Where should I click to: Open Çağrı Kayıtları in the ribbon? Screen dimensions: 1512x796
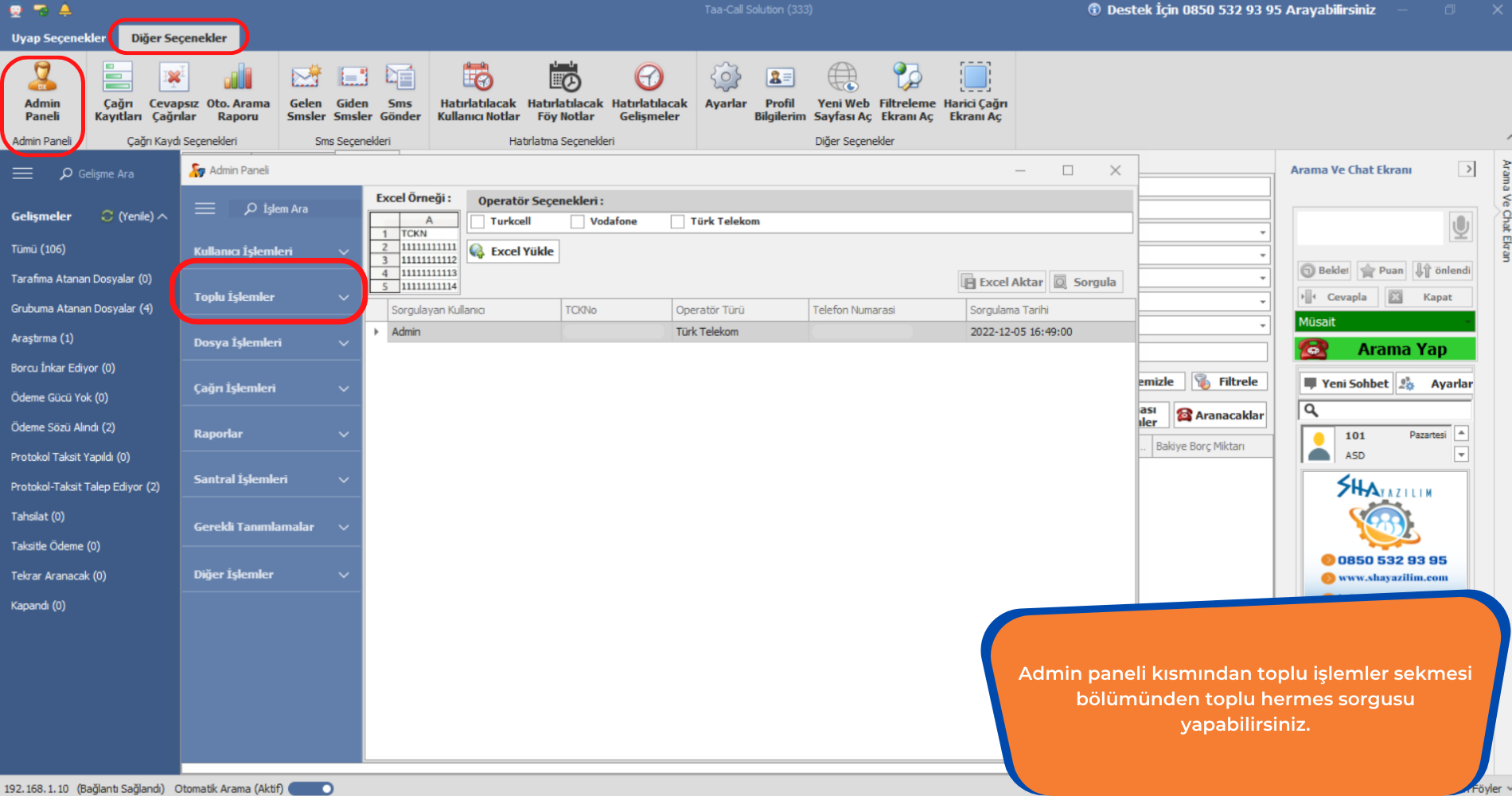click(118, 92)
